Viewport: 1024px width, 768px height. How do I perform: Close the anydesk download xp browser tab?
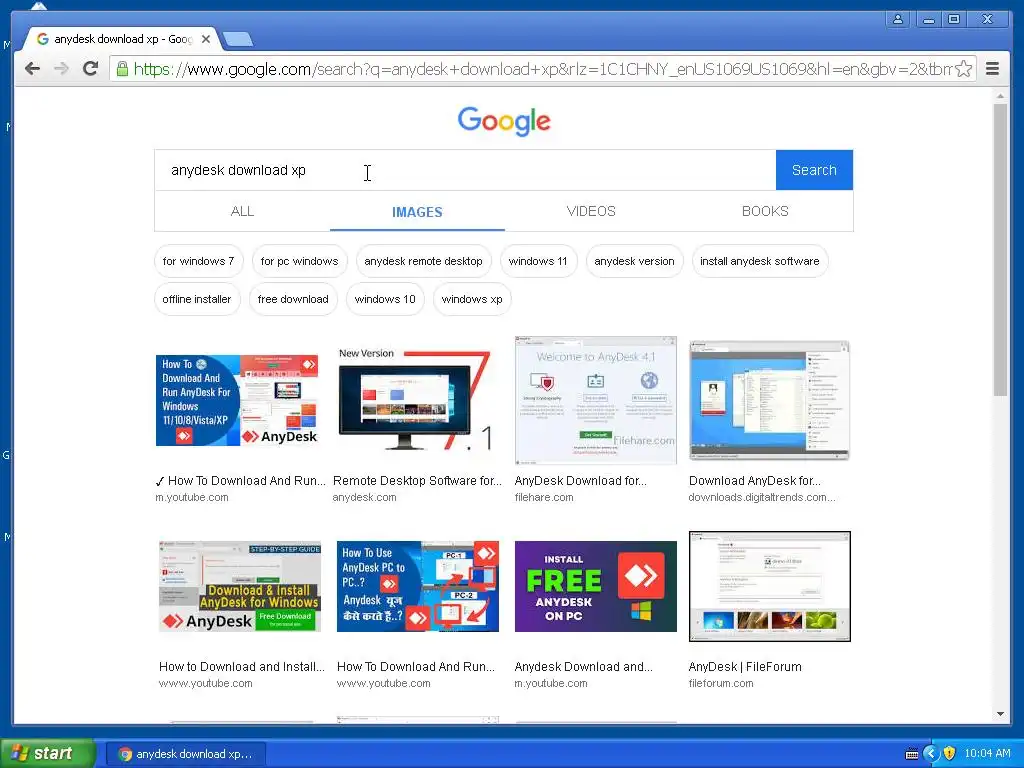coord(206,39)
